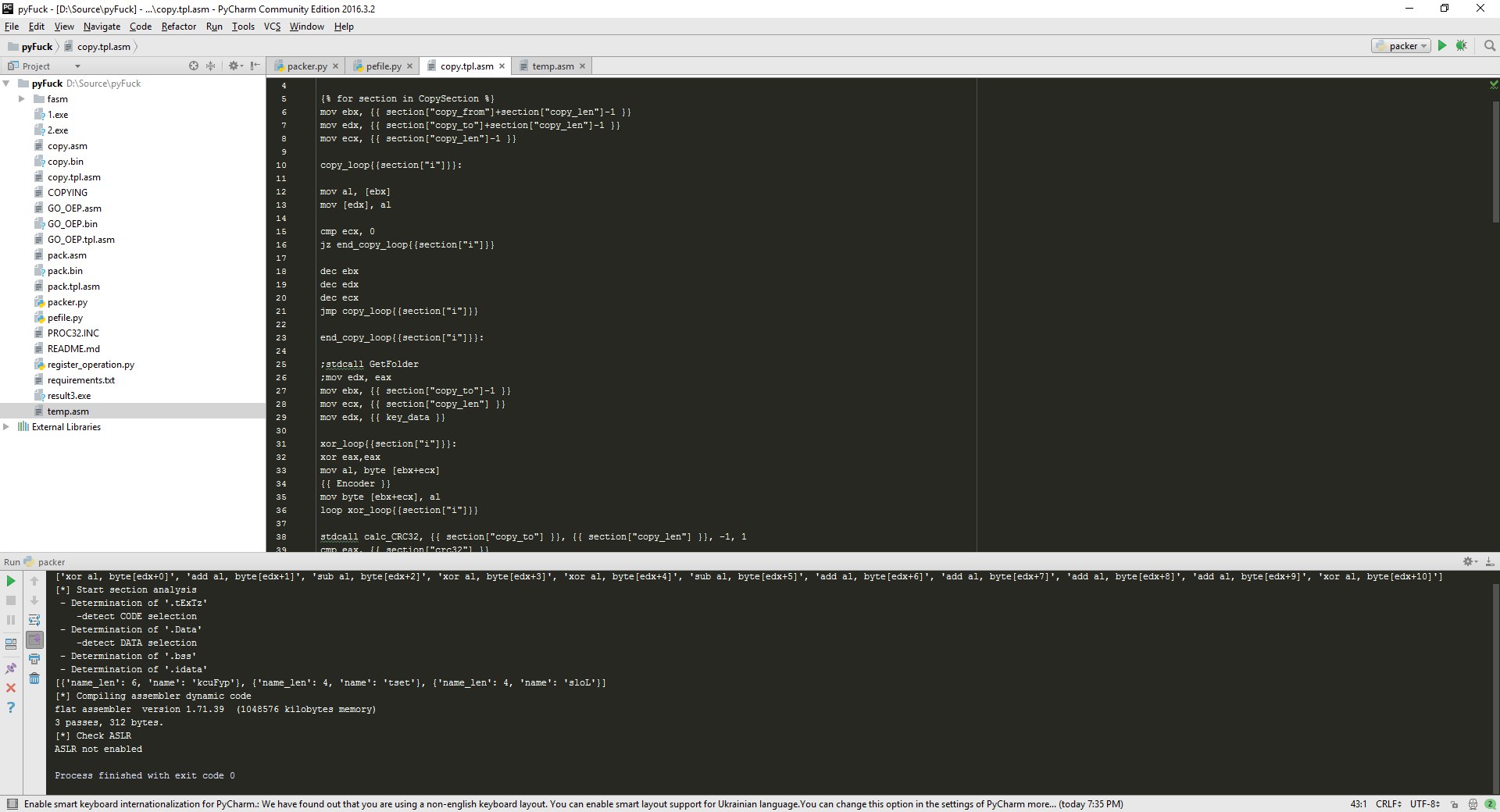Close the copy.tpl.asm editor tab
1500x812 pixels.
[x=502, y=66]
